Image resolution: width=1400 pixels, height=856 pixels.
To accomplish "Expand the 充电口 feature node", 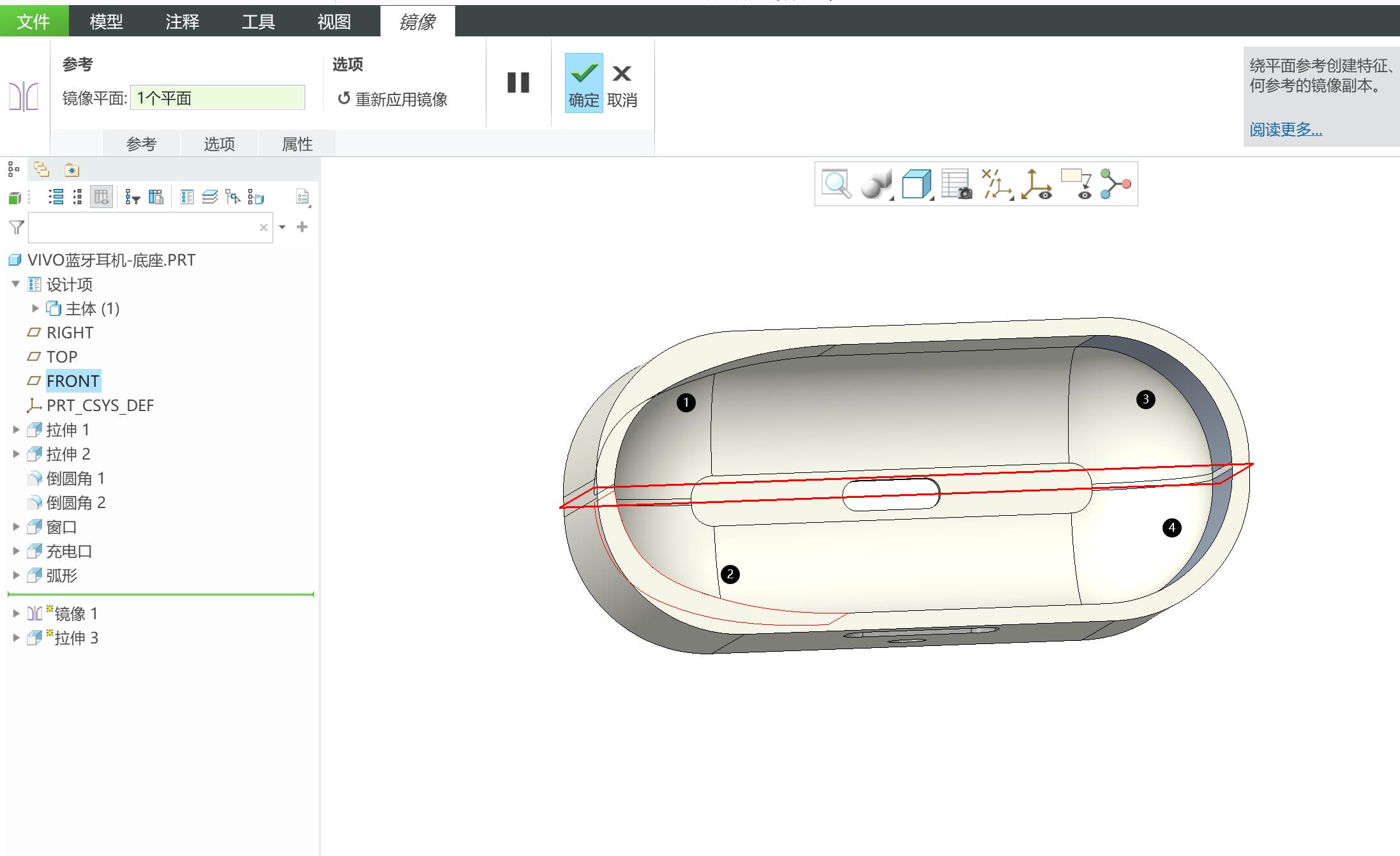I will (x=17, y=551).
